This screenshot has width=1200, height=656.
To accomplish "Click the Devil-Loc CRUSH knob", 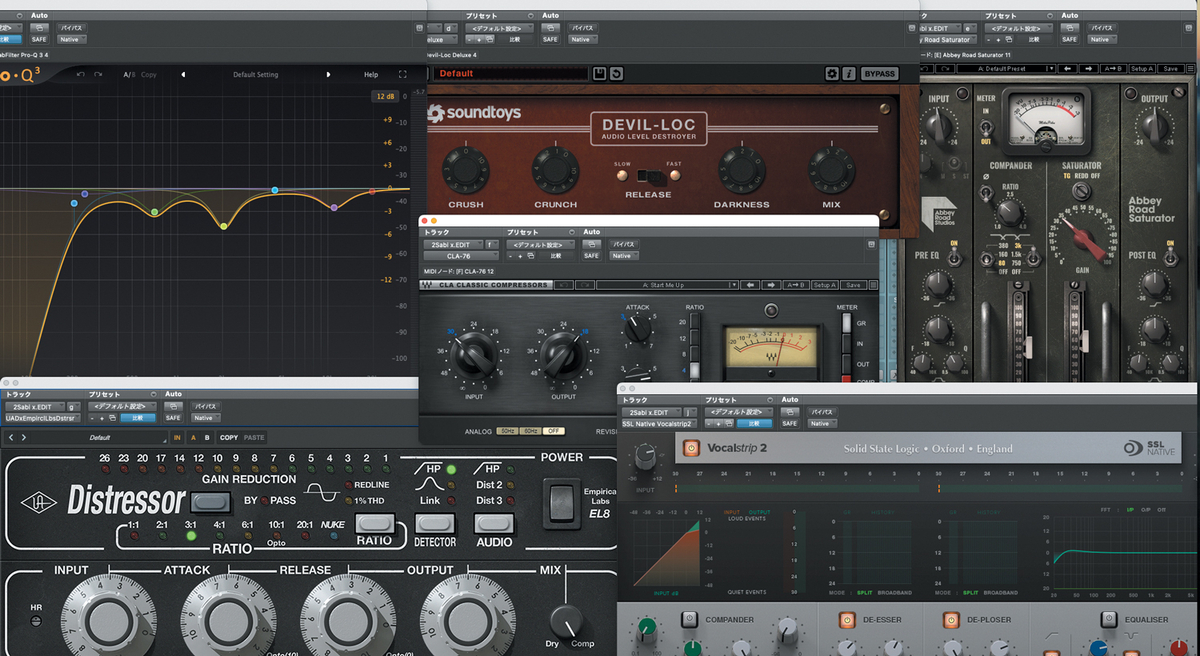I will click(465, 170).
